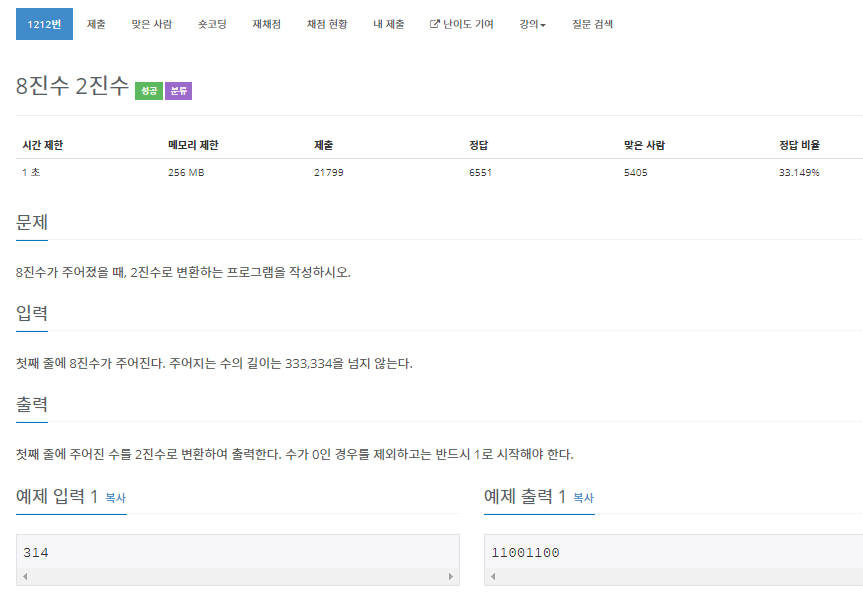Open the 1212번 problem tab
This screenshot has height=602, width=863.
coord(44,24)
